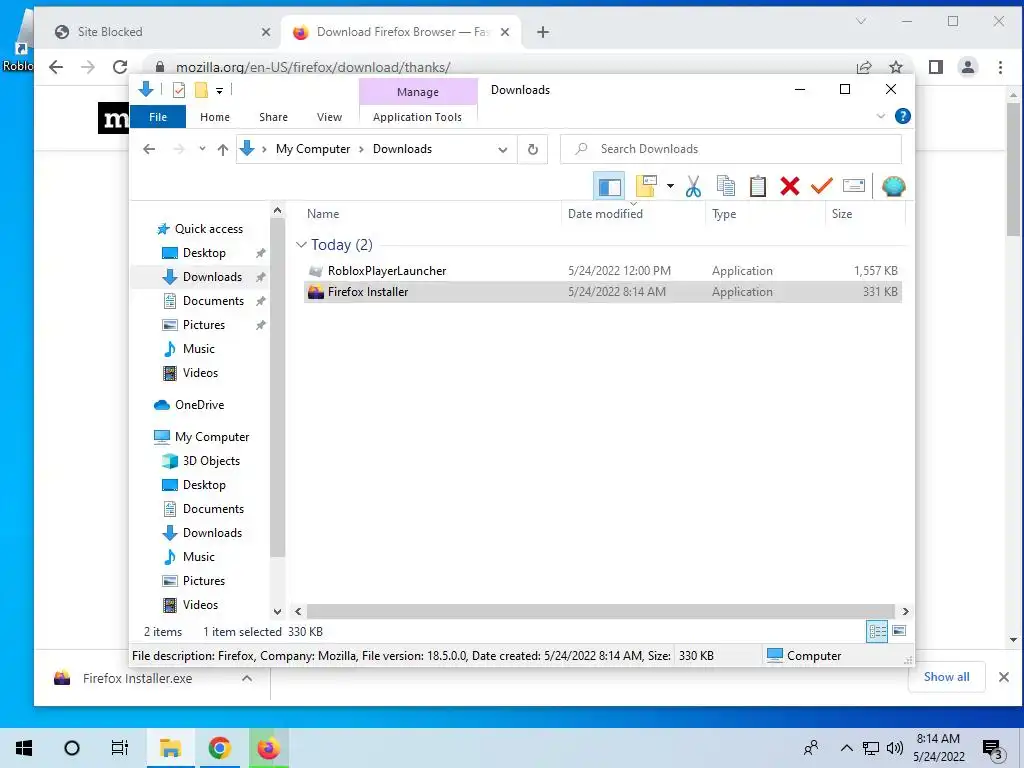
Task: Select the Firefox Installer file row
Action: tap(603, 292)
